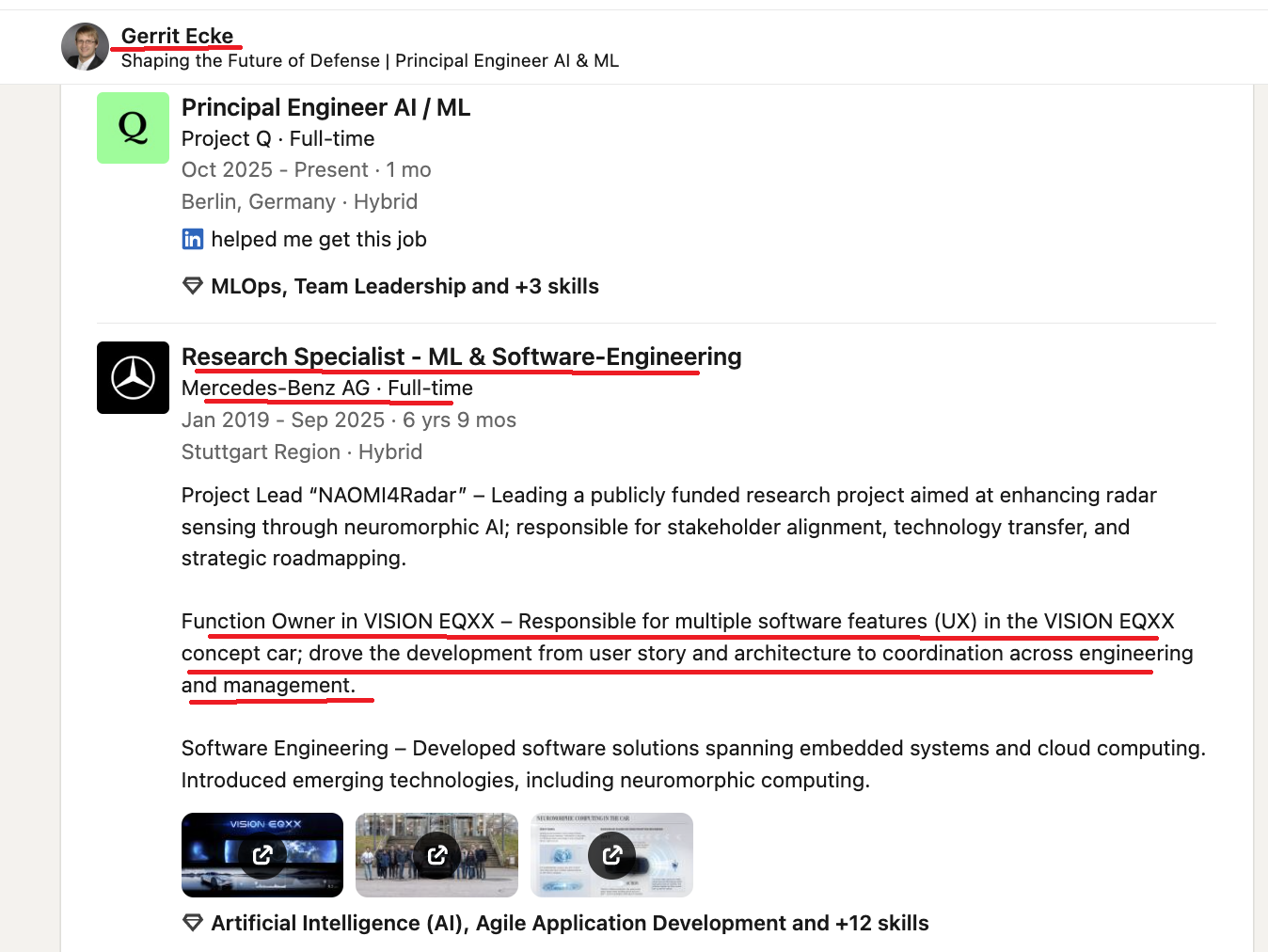Image resolution: width=1268 pixels, height=952 pixels.
Task: Click the LinkedIn icon beside helped me get this job
Action: pos(192,239)
